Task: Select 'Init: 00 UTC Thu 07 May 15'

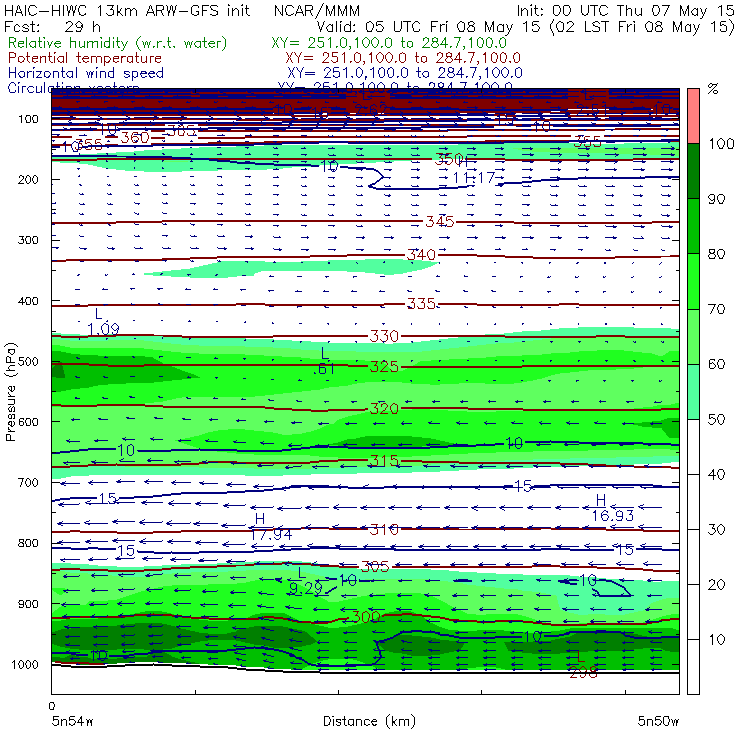Action: pos(625,11)
